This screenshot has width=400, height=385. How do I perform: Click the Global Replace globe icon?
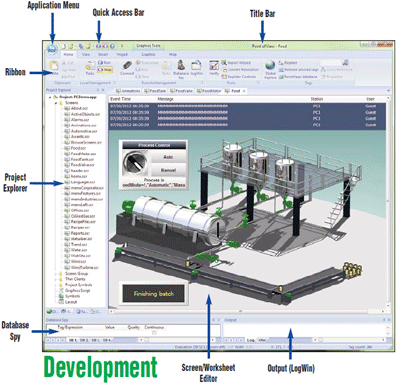point(270,69)
